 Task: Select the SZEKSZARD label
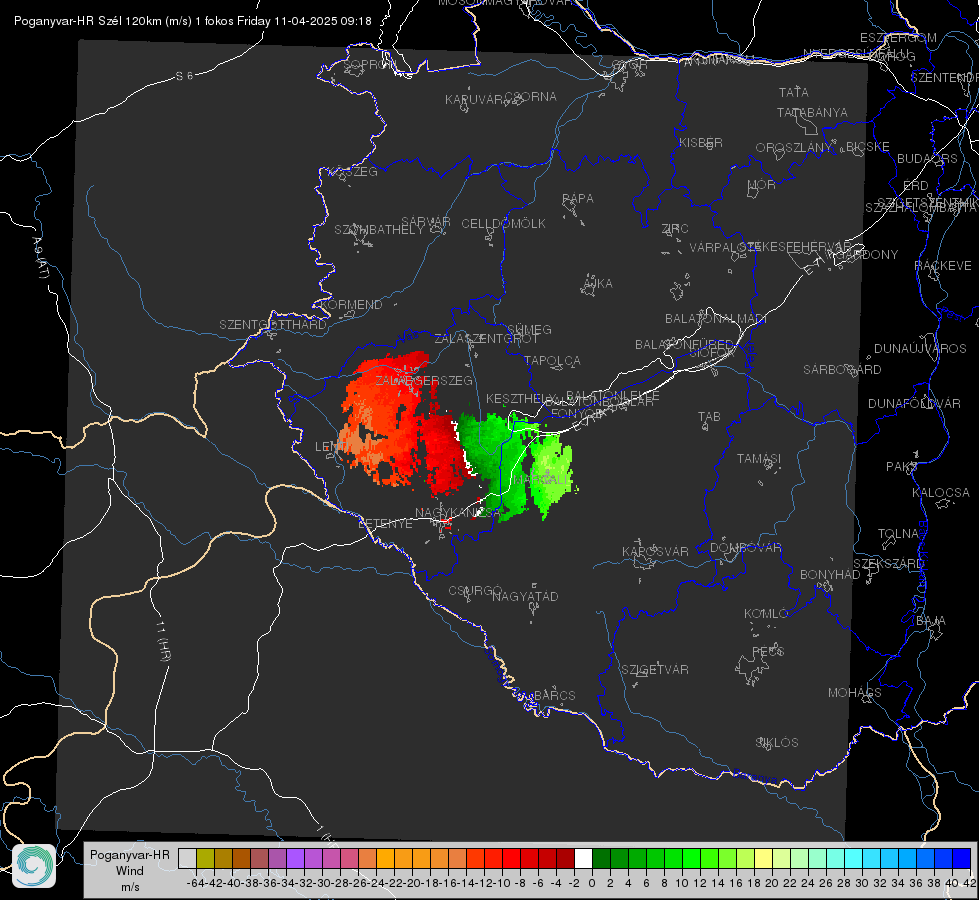point(888,564)
